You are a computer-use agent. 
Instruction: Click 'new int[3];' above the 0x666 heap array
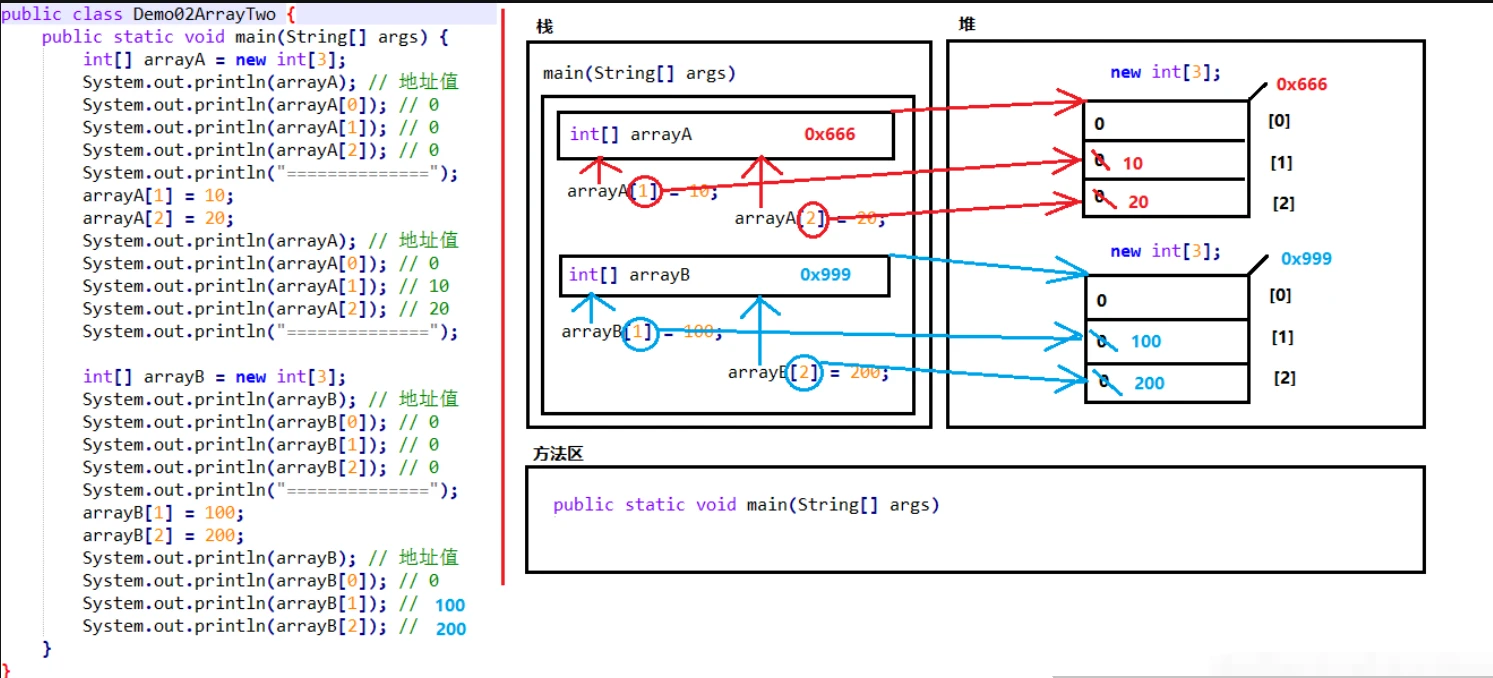pos(1166,72)
